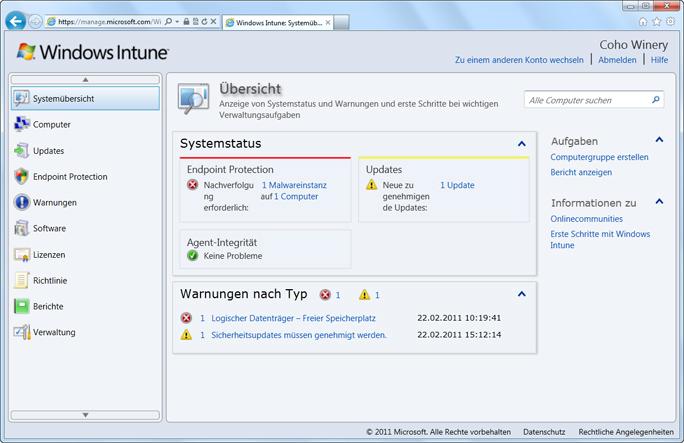Open Erste Schritte mit Windows Intune link
This screenshot has height=443, width=684.
coord(600,239)
